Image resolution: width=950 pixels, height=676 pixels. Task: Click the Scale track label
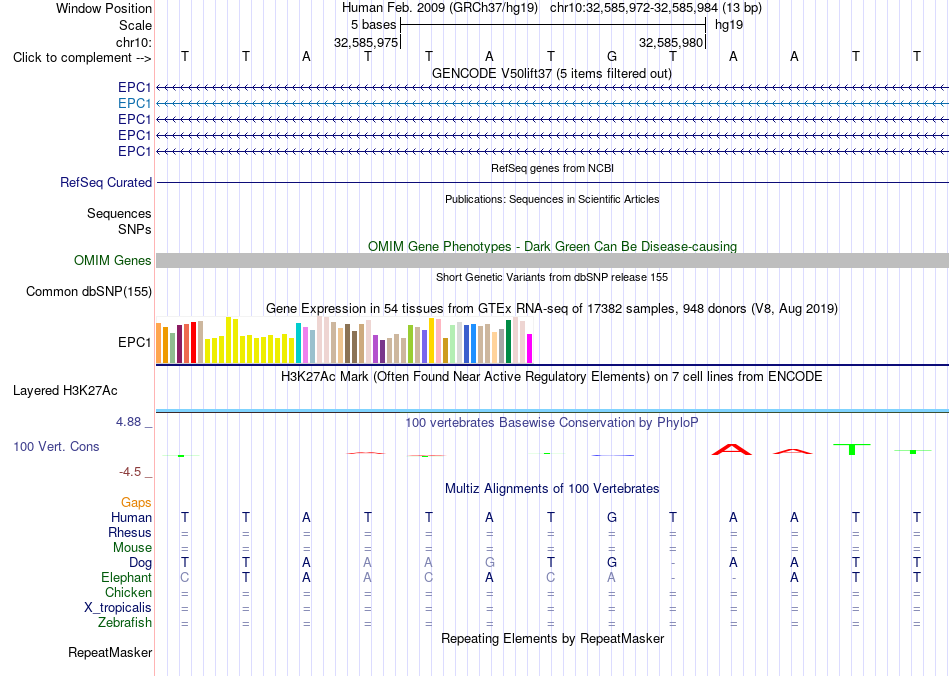pos(135,25)
